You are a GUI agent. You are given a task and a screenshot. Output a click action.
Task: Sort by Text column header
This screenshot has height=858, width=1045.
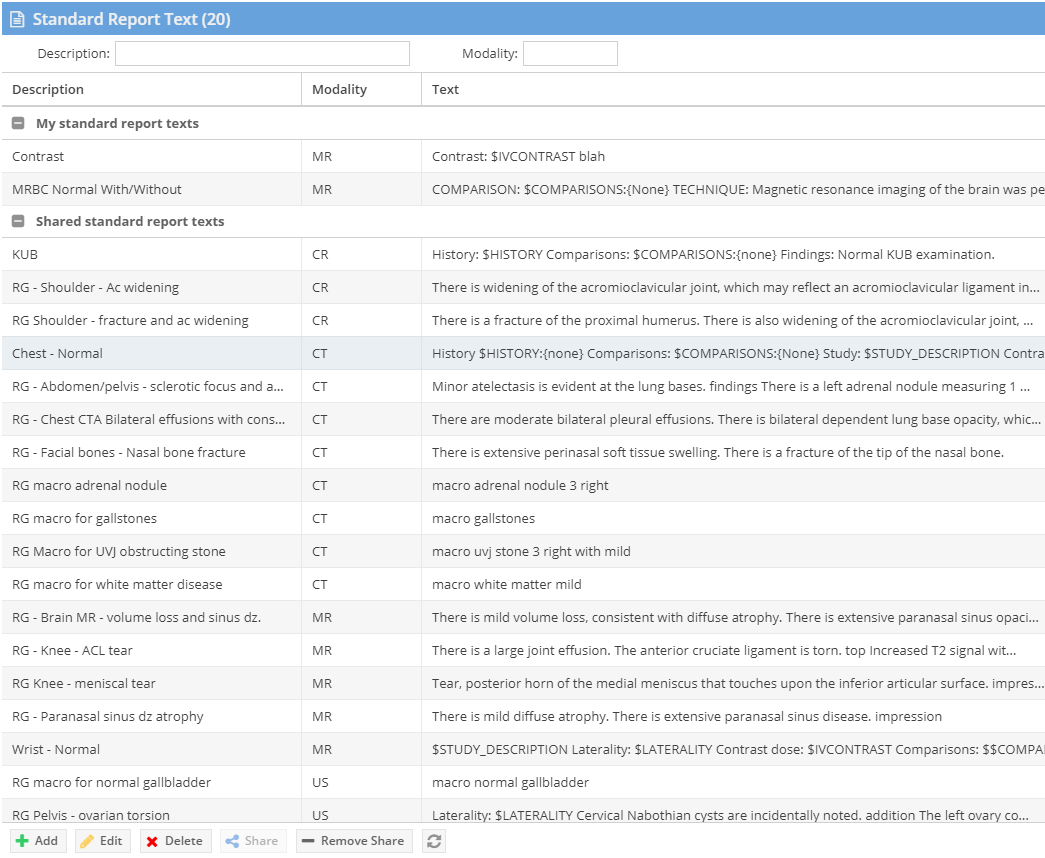pyautogui.click(x=733, y=89)
